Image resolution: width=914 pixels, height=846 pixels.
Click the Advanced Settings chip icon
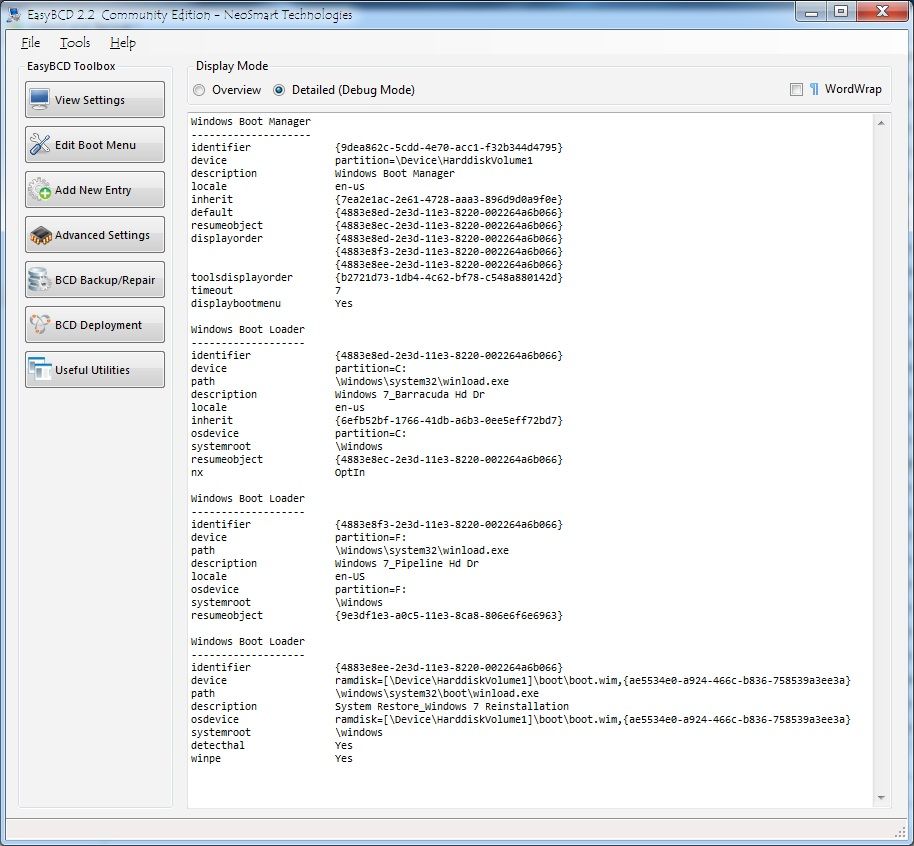(x=40, y=235)
